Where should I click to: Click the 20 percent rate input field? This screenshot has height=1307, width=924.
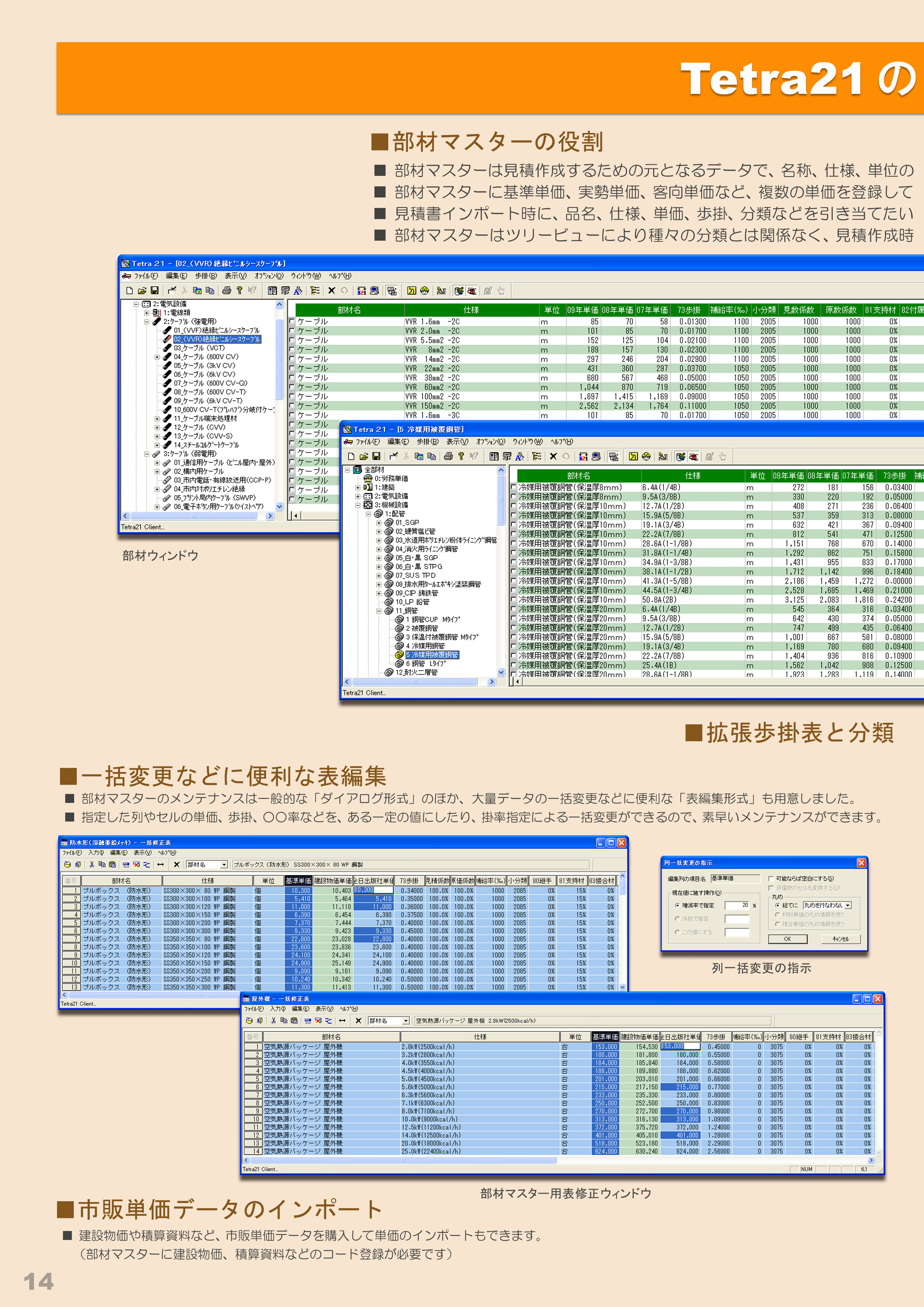tap(737, 905)
